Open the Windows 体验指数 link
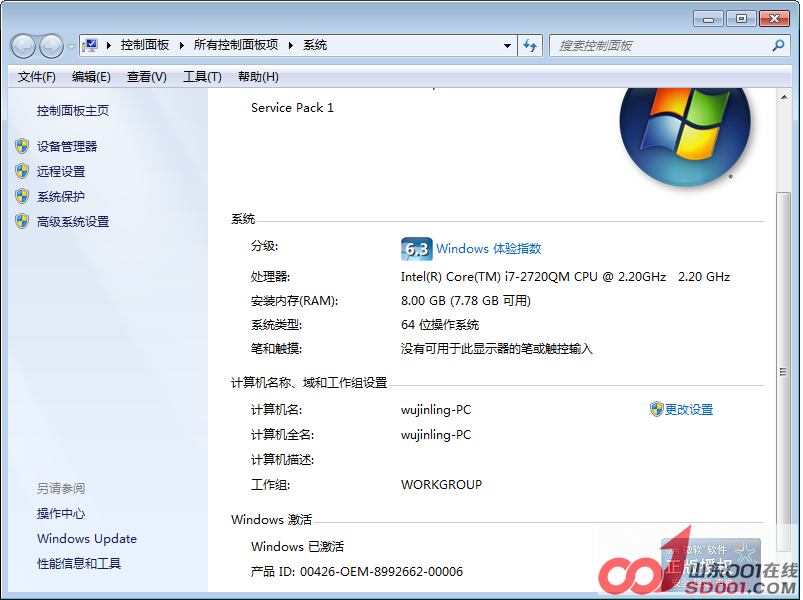803x600 pixels. (488, 249)
